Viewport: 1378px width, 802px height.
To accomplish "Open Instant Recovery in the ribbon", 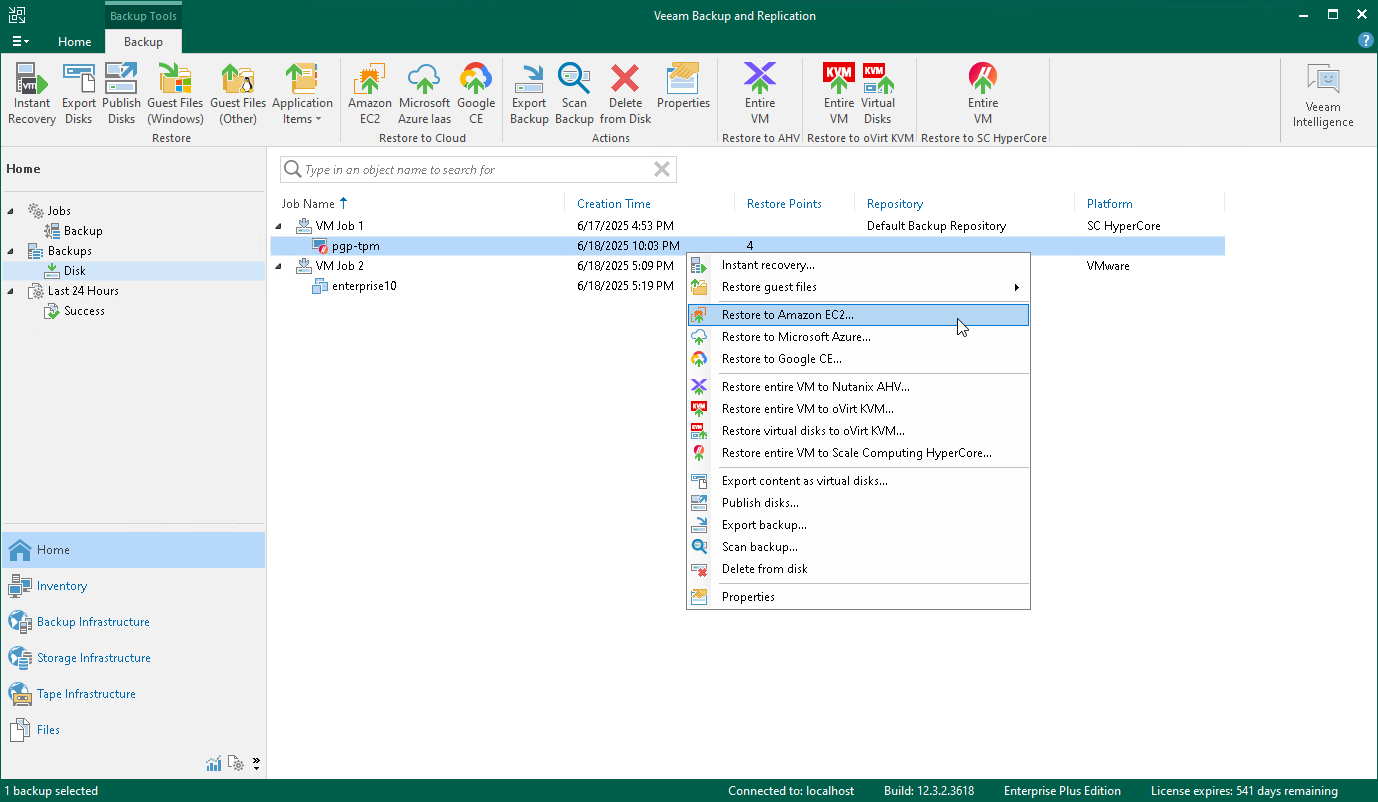I will tap(32, 93).
